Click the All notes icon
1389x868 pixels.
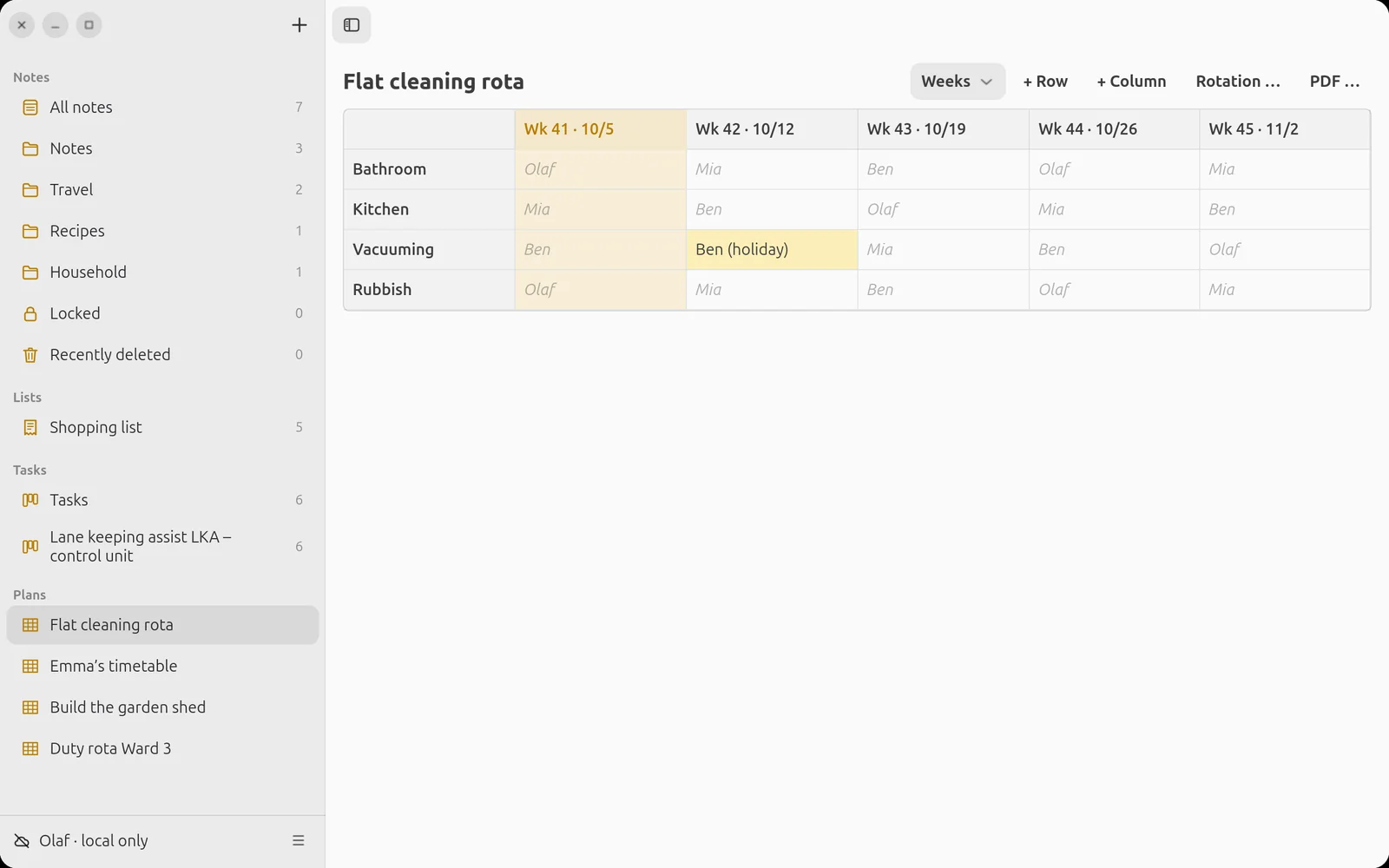click(x=30, y=108)
